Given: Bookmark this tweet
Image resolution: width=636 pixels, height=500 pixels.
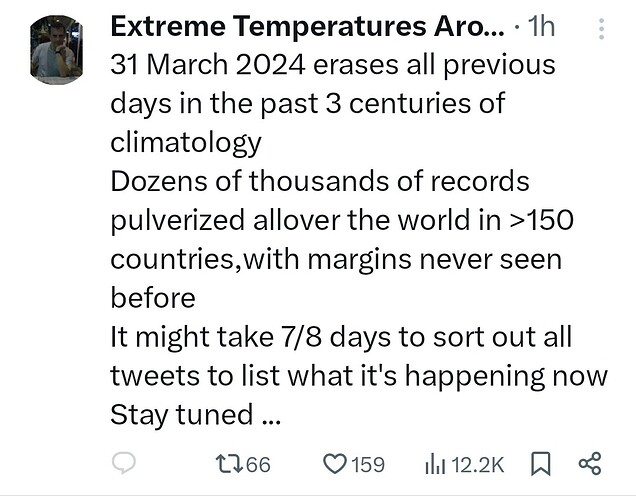Looking at the screenshot, I should (x=541, y=464).
